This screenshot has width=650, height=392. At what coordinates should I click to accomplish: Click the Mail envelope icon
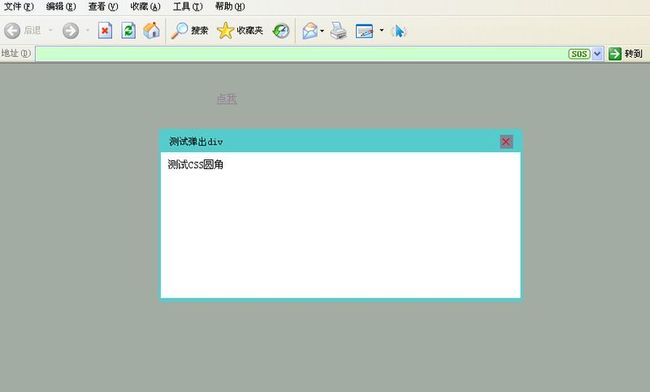tap(310, 31)
